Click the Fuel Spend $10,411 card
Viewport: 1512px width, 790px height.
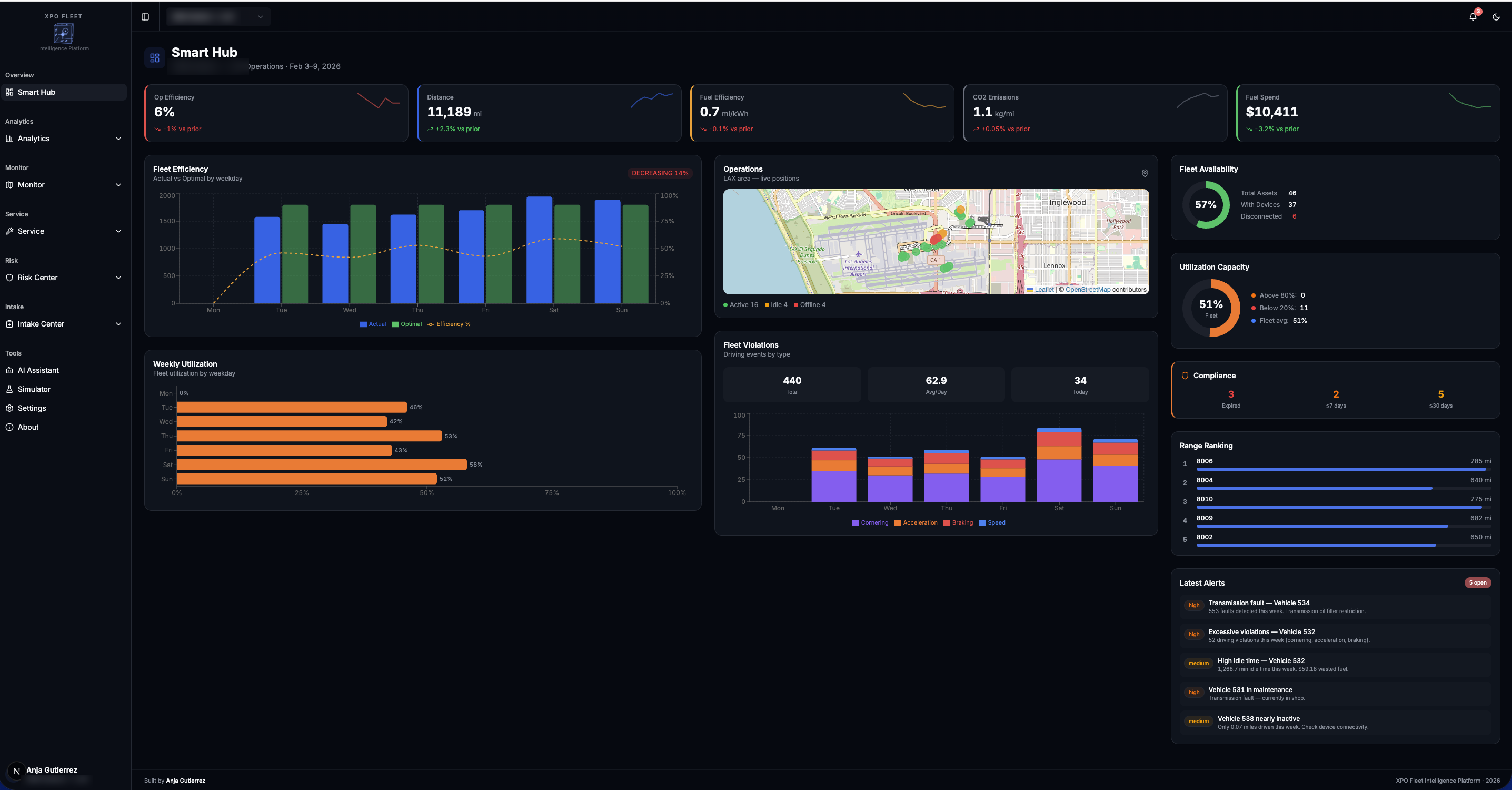(x=1368, y=113)
